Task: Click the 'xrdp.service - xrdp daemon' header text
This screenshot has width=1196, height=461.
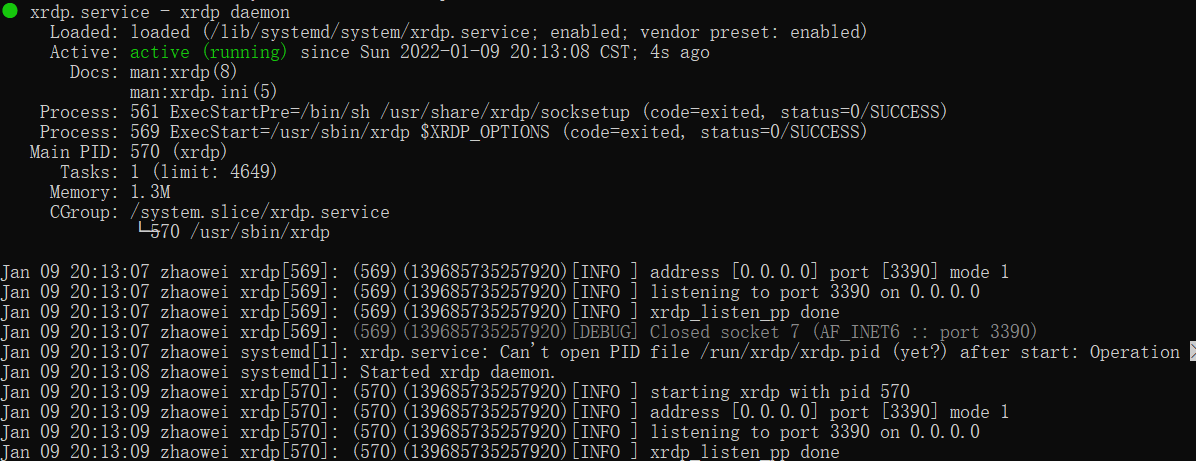Action: pos(159,13)
